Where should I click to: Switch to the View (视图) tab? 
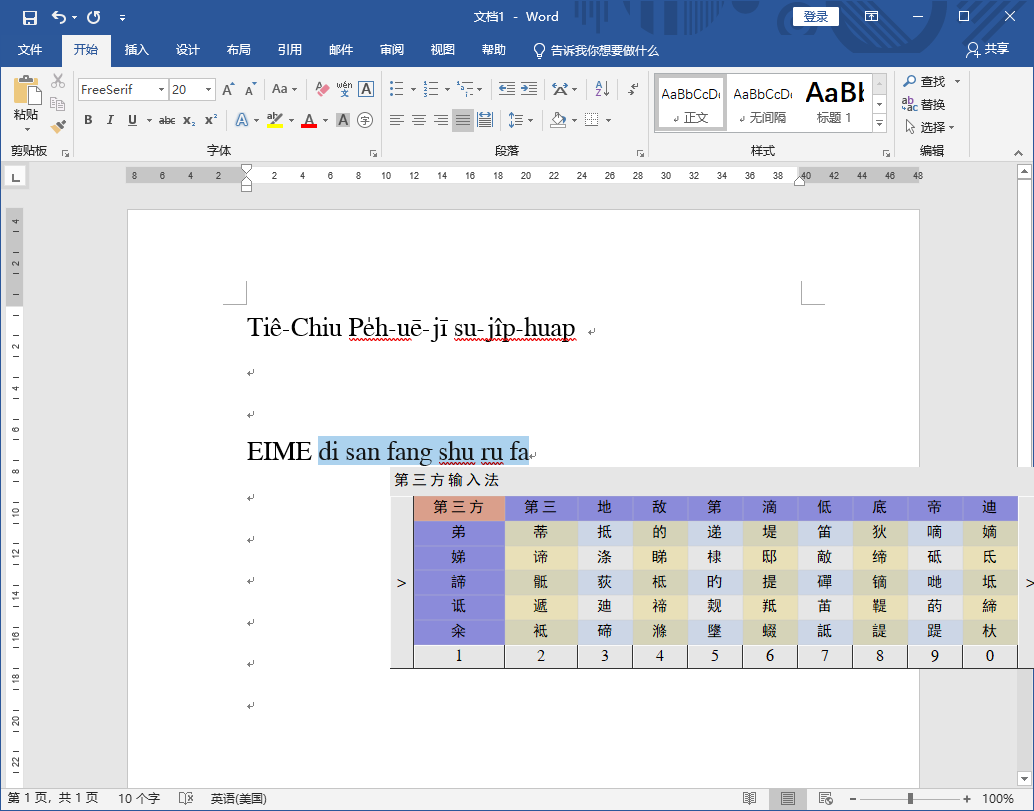click(442, 50)
